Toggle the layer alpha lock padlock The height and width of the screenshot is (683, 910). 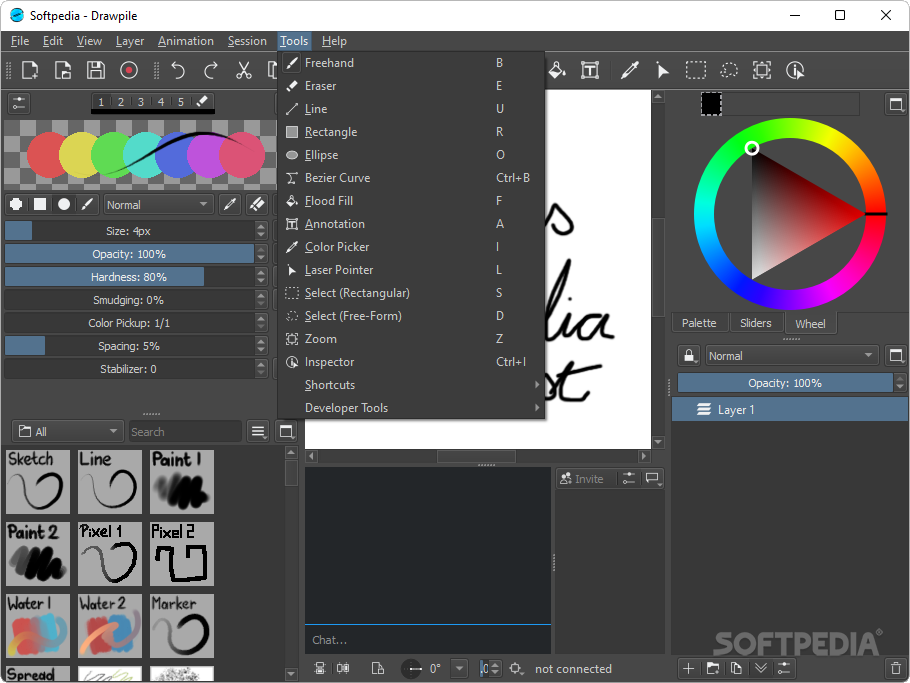pos(689,355)
